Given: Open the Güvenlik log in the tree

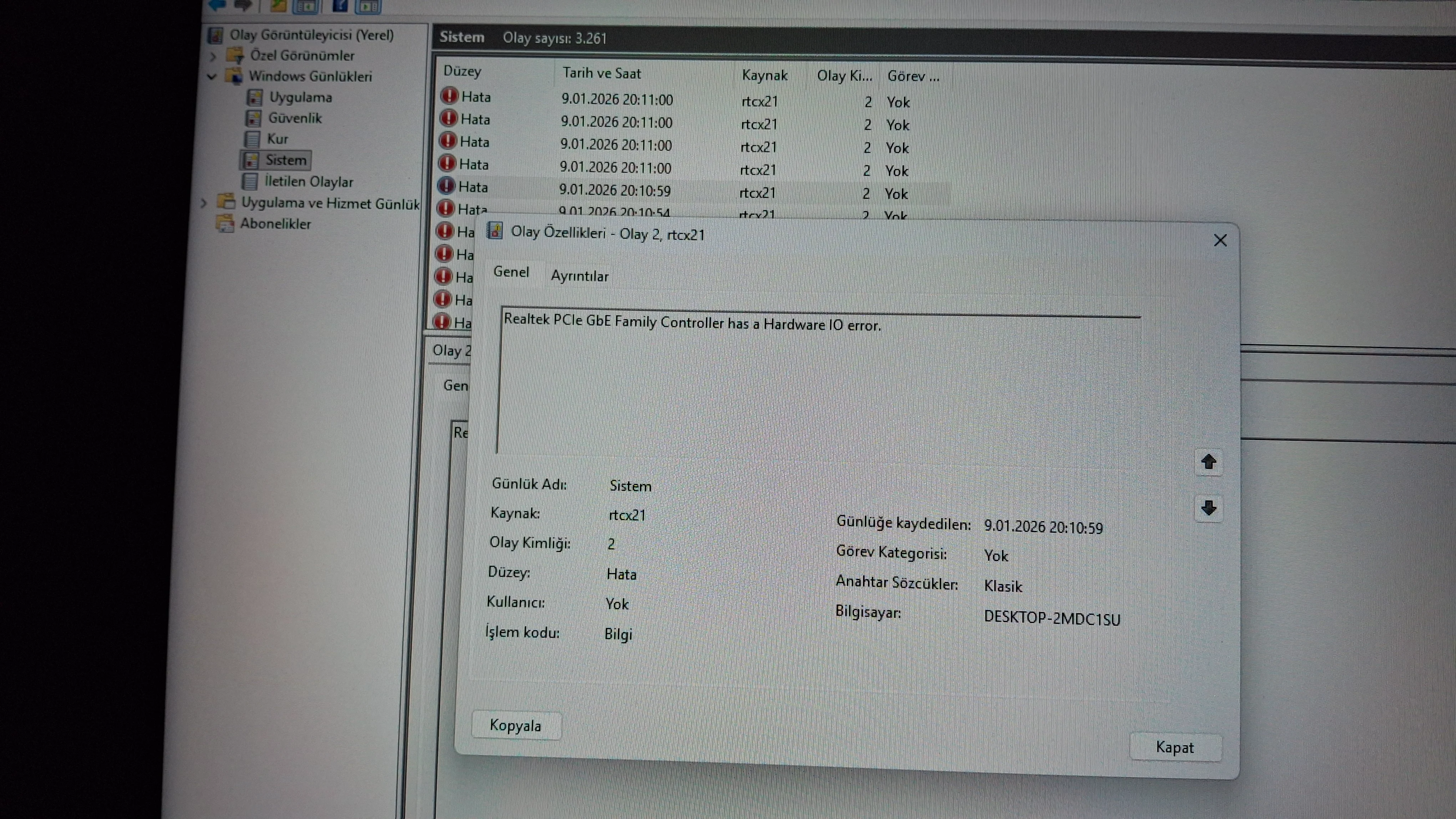Looking at the screenshot, I should (294, 118).
